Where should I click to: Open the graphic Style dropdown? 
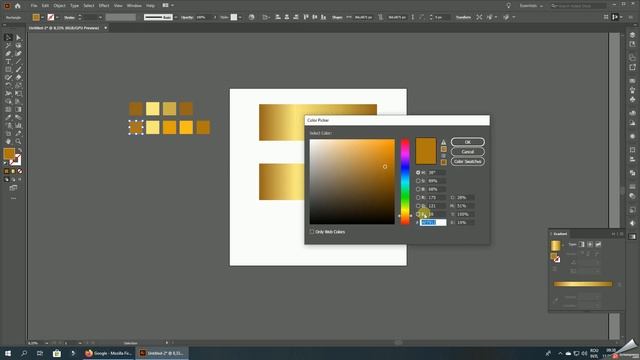click(240, 18)
